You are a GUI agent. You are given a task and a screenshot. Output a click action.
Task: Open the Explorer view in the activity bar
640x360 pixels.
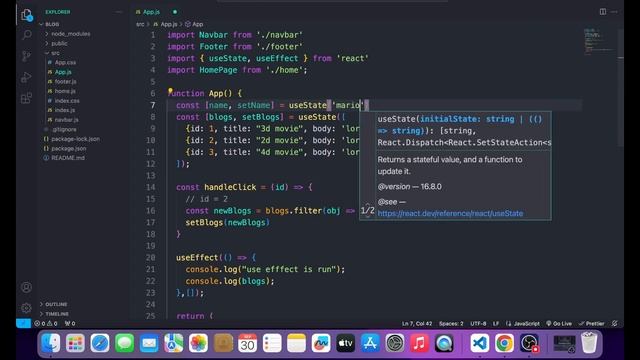[27, 16]
